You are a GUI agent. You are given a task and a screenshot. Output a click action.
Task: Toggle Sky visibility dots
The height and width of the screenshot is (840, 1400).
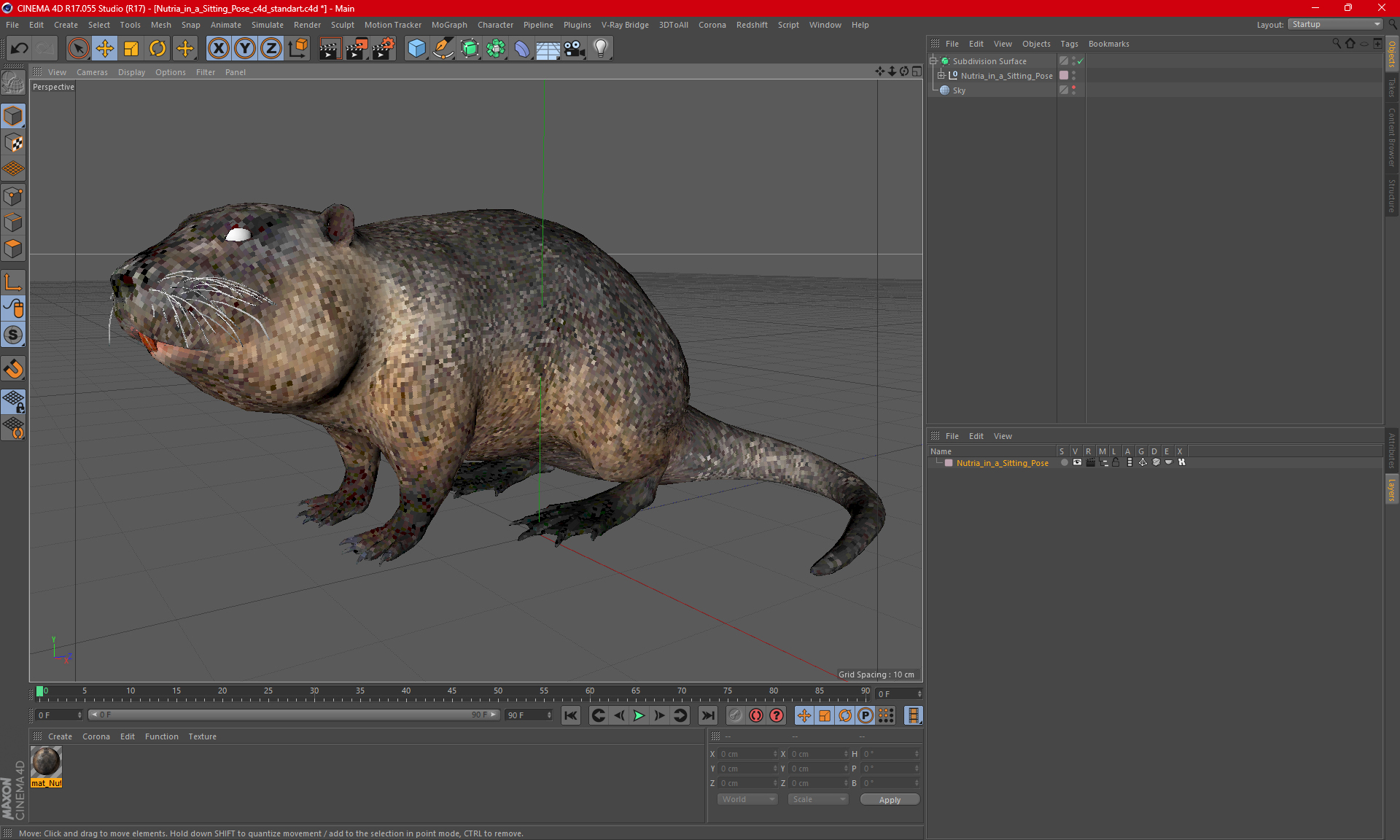[1073, 90]
